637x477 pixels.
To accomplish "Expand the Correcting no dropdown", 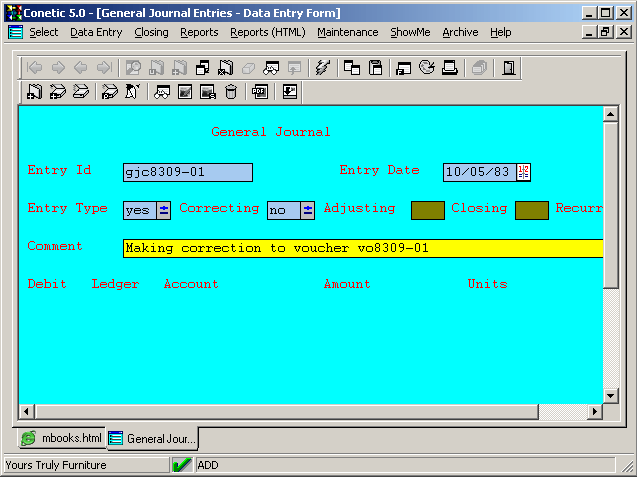I will click(x=307, y=210).
